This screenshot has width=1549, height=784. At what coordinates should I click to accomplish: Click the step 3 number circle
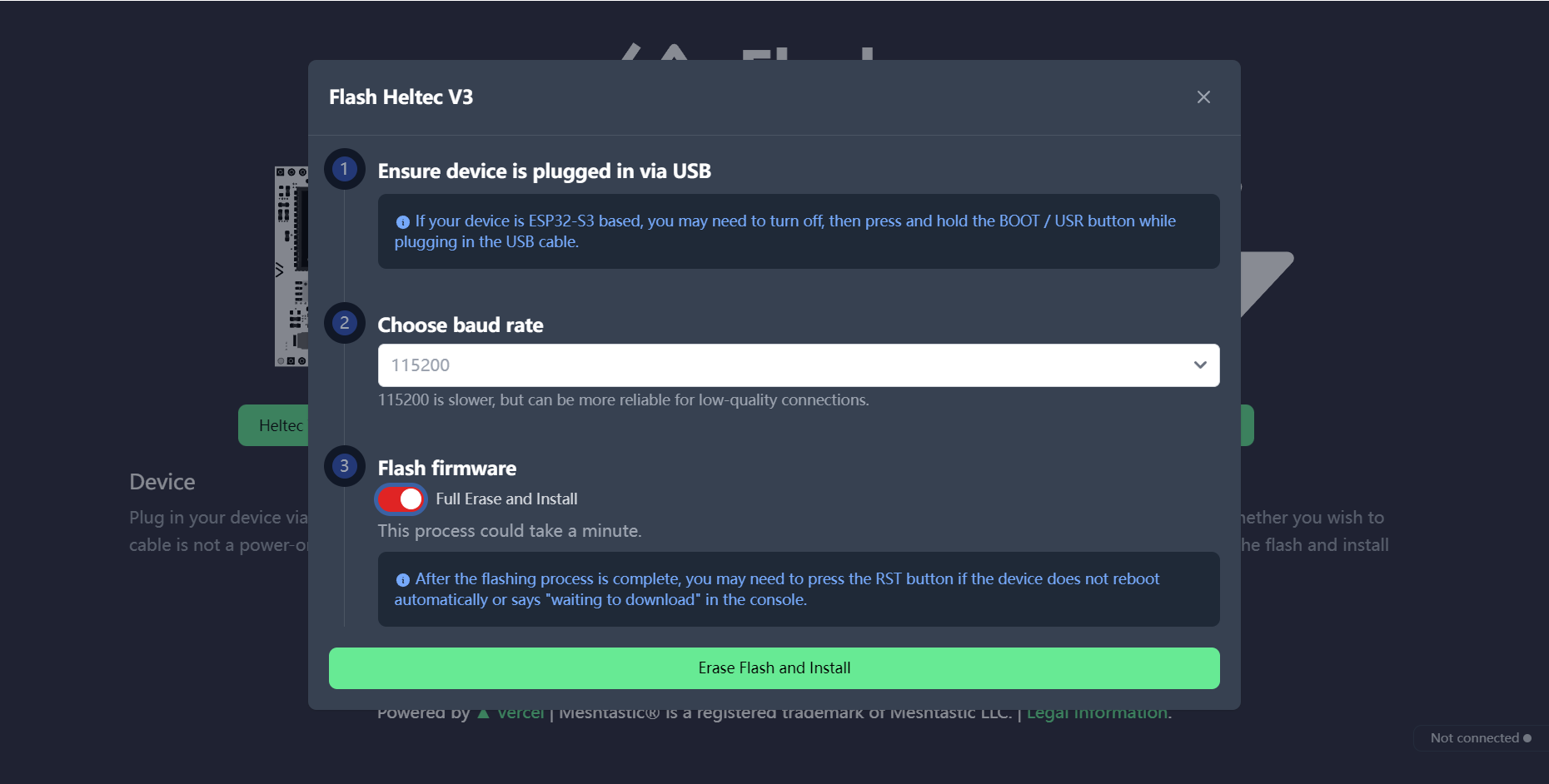point(344,467)
